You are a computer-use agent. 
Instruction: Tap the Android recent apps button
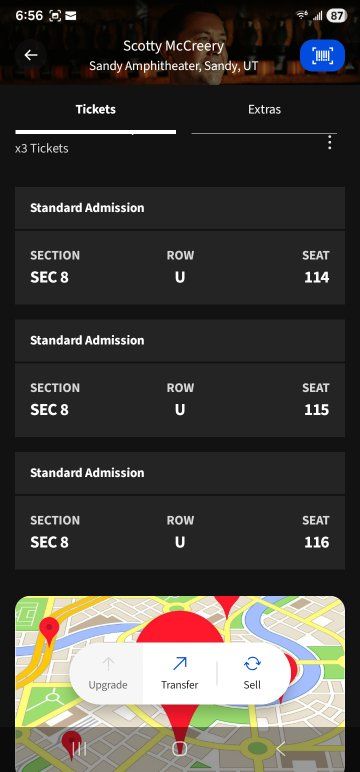79,749
